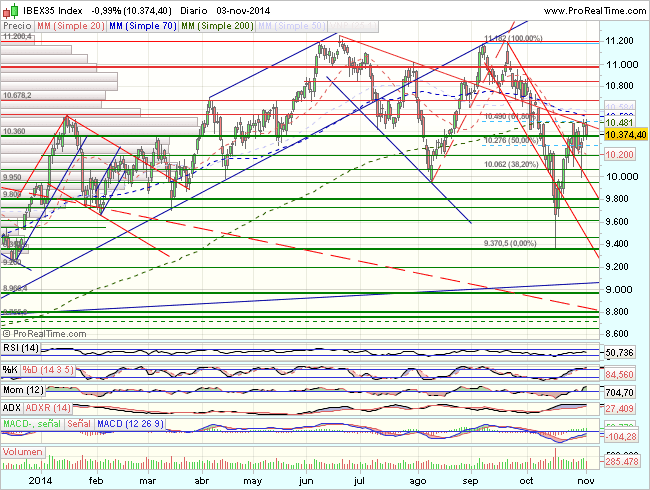Select the MACD (12 26 9) label
This screenshot has width=650, height=490.
coord(130,424)
